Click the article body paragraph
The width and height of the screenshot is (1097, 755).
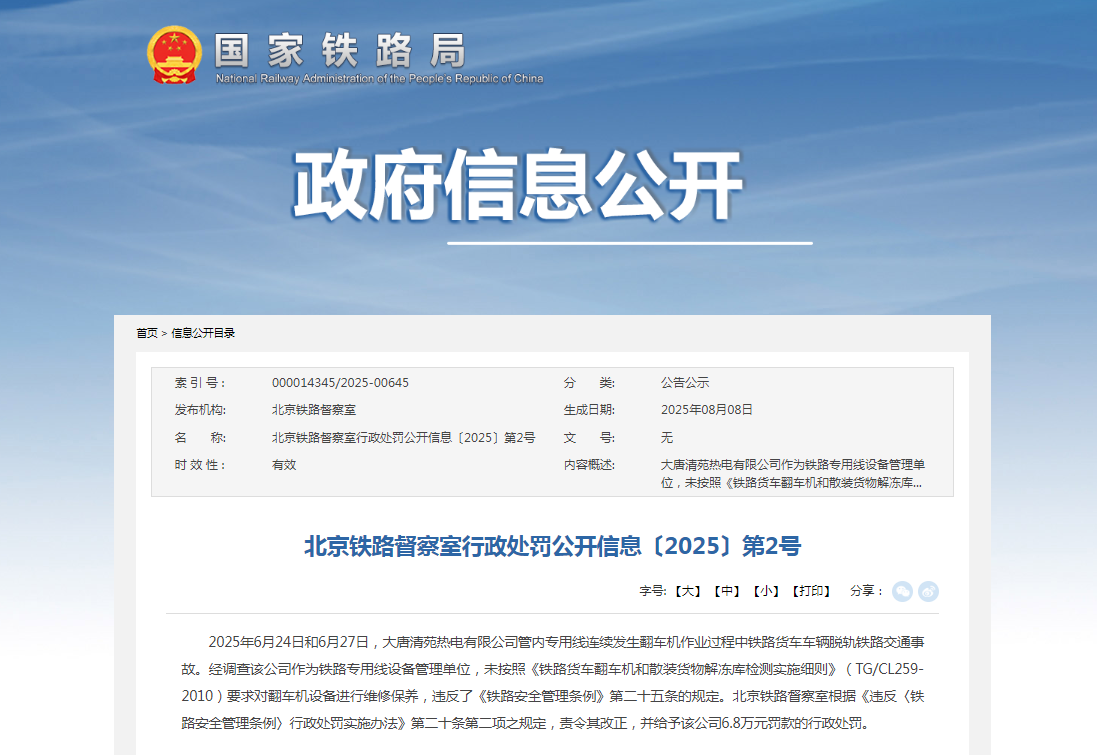[559, 682]
